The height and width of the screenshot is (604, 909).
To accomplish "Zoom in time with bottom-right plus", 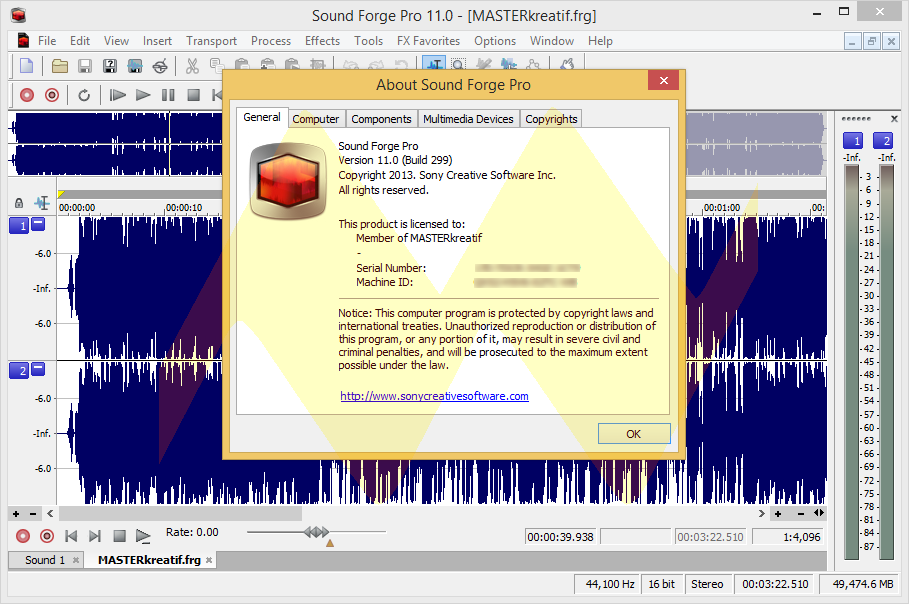I will [778, 514].
